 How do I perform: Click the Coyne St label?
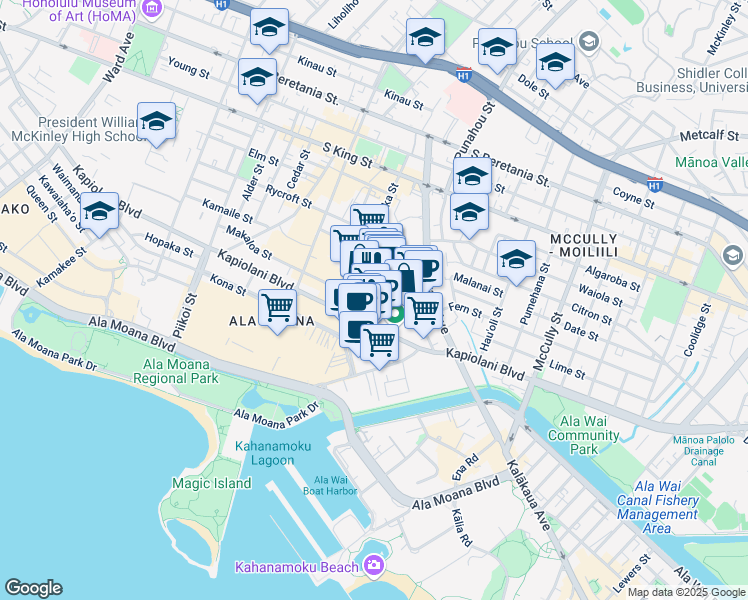point(633,197)
